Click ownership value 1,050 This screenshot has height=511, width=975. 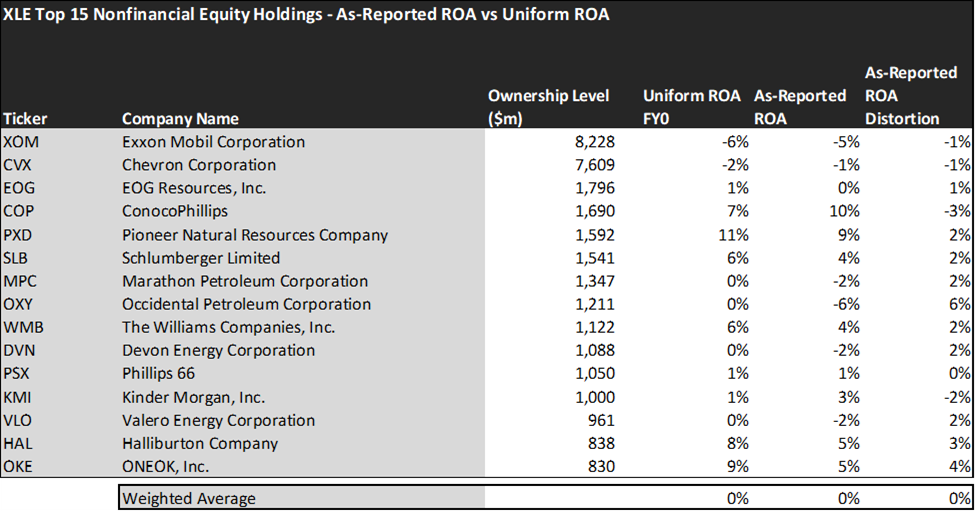pos(595,374)
